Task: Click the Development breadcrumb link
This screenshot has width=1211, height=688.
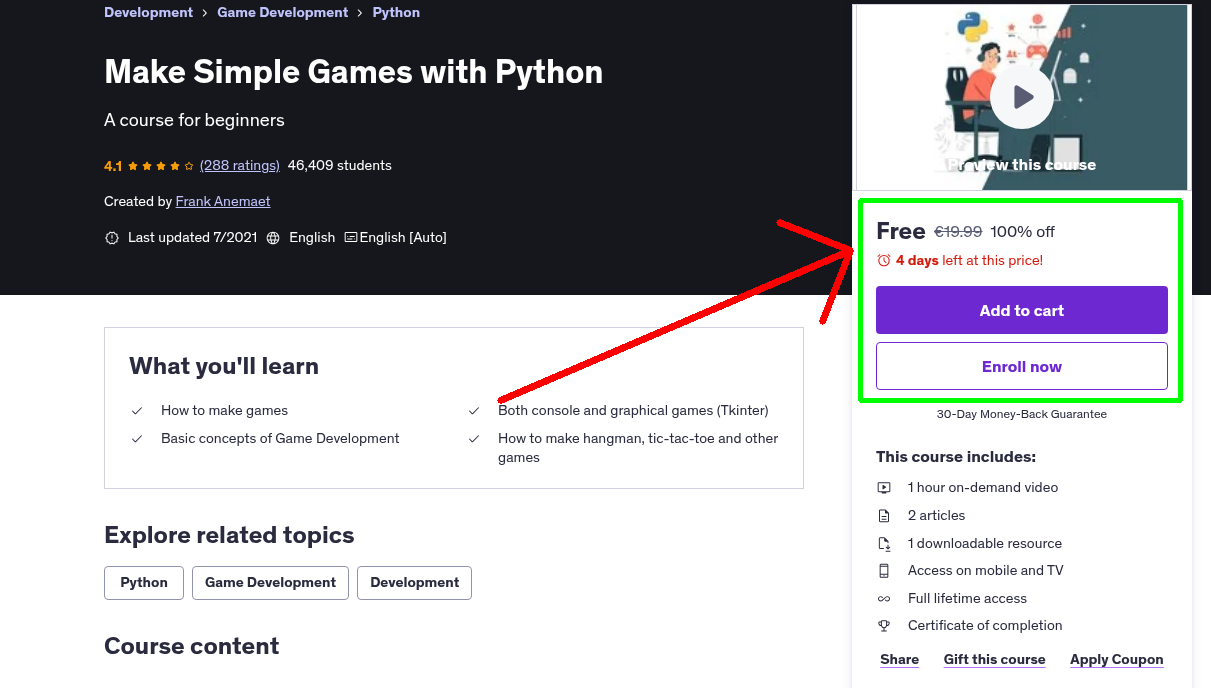Action: tap(148, 12)
